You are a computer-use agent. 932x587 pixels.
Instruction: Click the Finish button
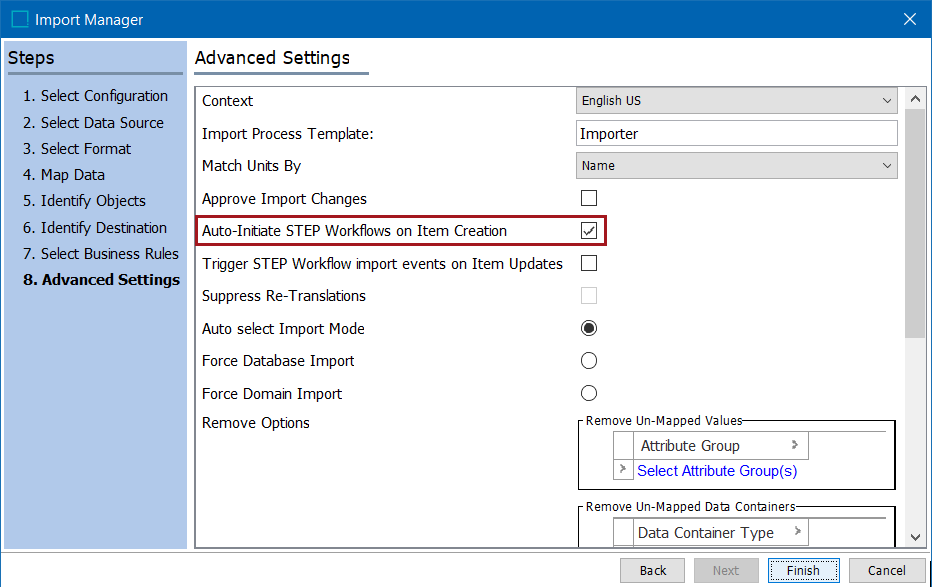tap(804, 570)
